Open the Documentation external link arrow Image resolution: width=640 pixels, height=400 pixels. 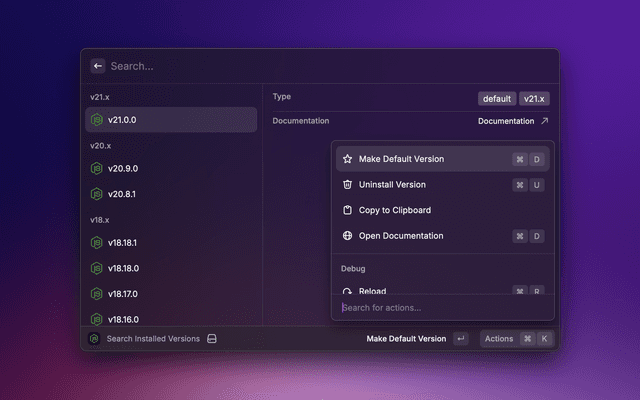coord(544,121)
